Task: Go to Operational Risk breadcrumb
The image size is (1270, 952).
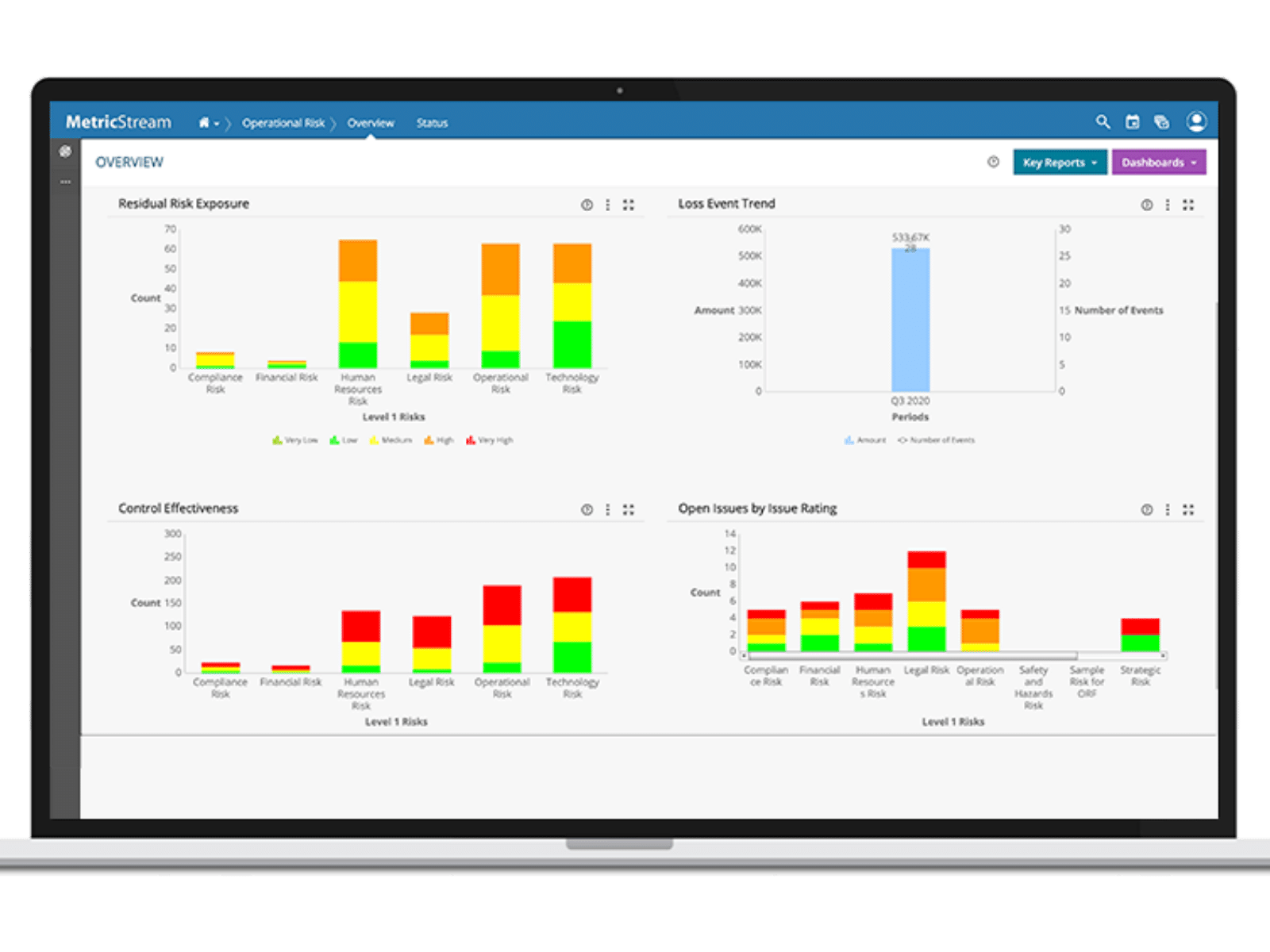Action: 283,123
